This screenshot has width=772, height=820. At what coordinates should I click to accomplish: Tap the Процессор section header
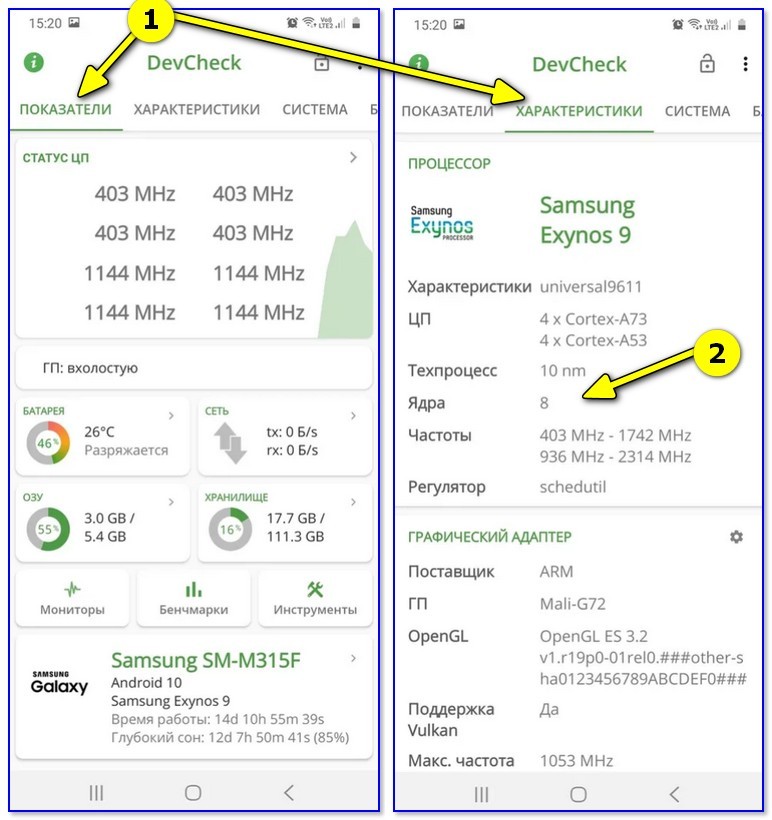click(449, 164)
